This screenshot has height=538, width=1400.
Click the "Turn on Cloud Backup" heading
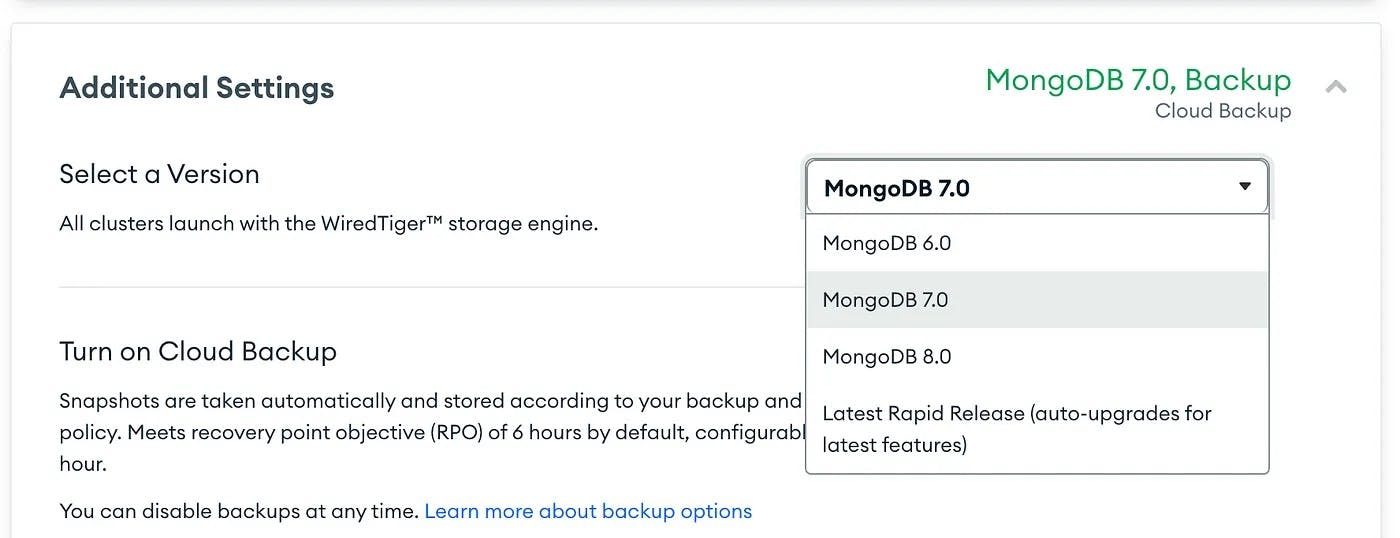(x=198, y=352)
